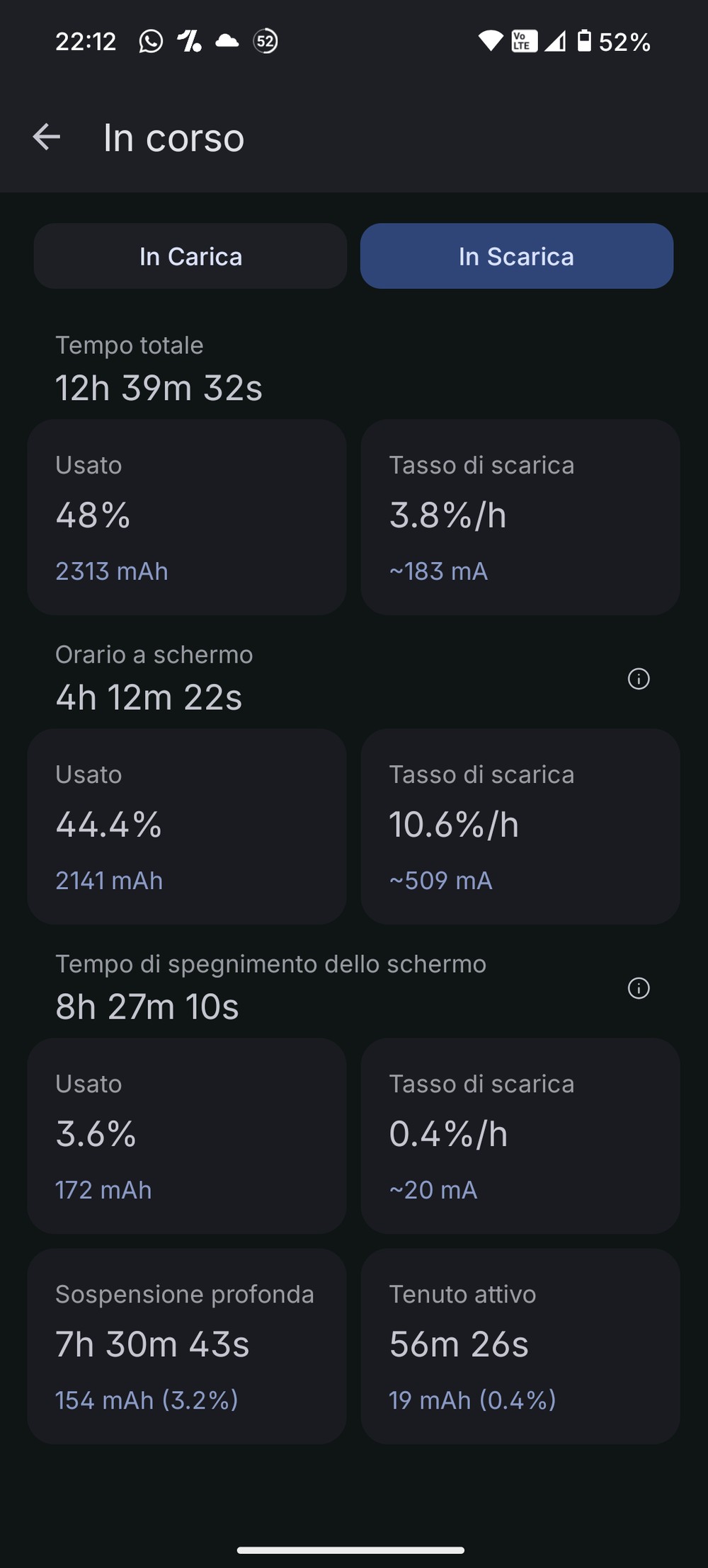The width and height of the screenshot is (708, 1568).
Task: Tap the circled 52 battery notification icon
Action: (265, 42)
